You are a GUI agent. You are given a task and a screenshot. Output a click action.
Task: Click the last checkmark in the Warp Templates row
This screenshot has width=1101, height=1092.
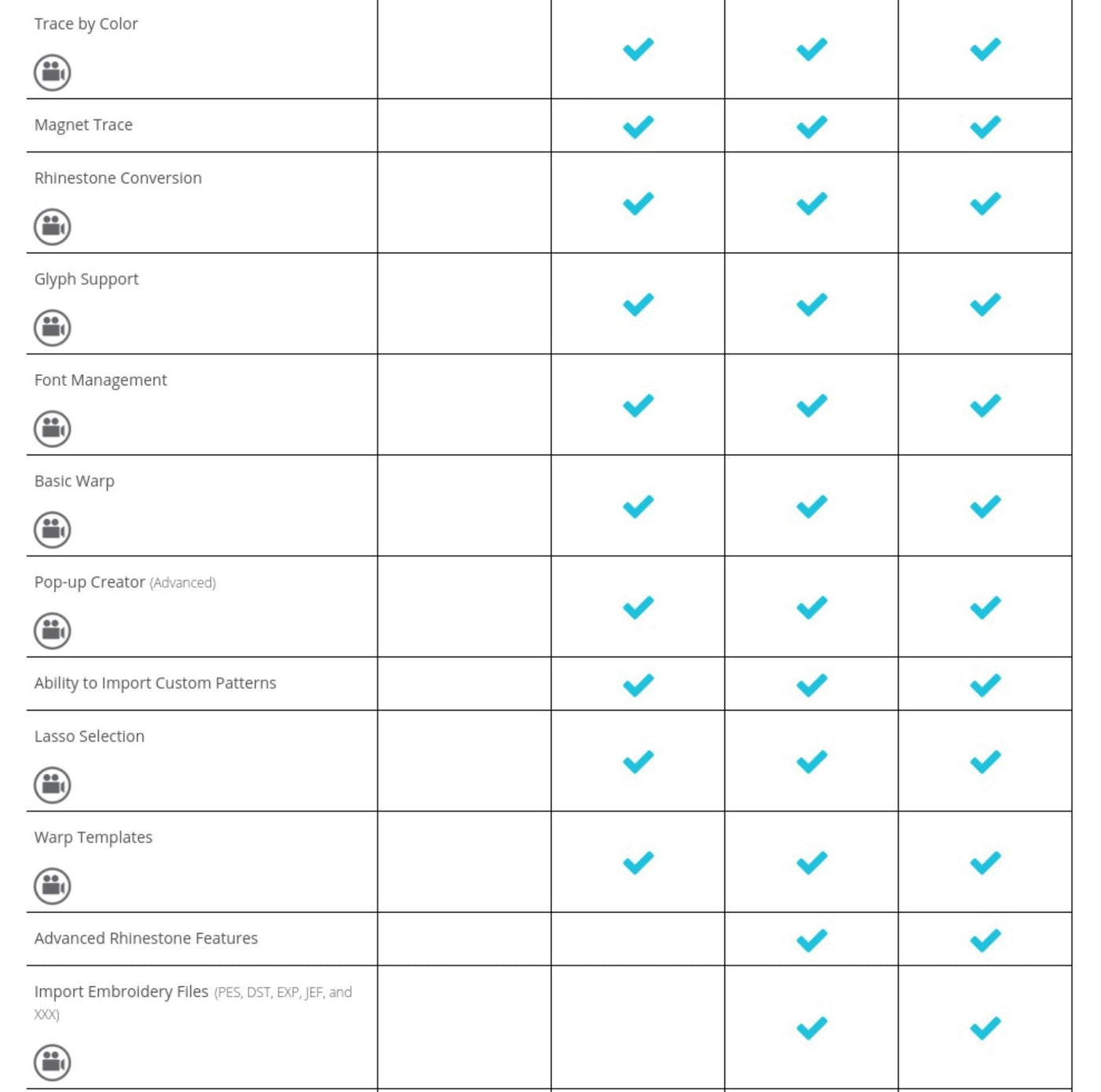[x=985, y=863]
